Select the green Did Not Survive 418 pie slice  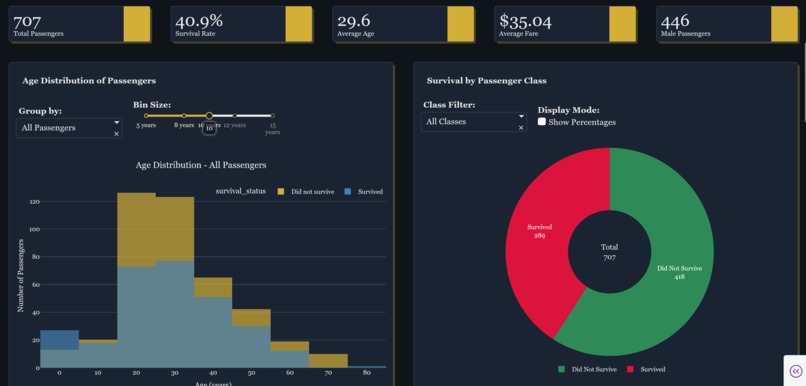pos(679,272)
